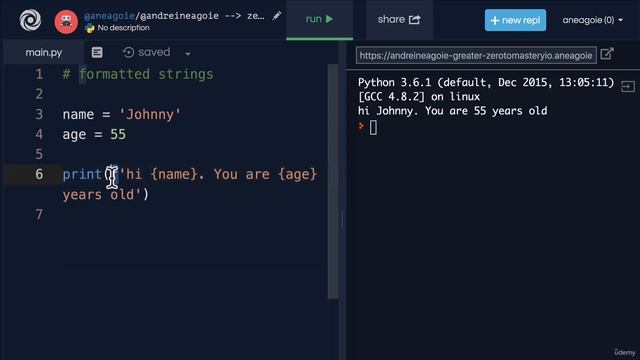
Task: Click the {name} placeholder in the string
Action: pos(174,174)
